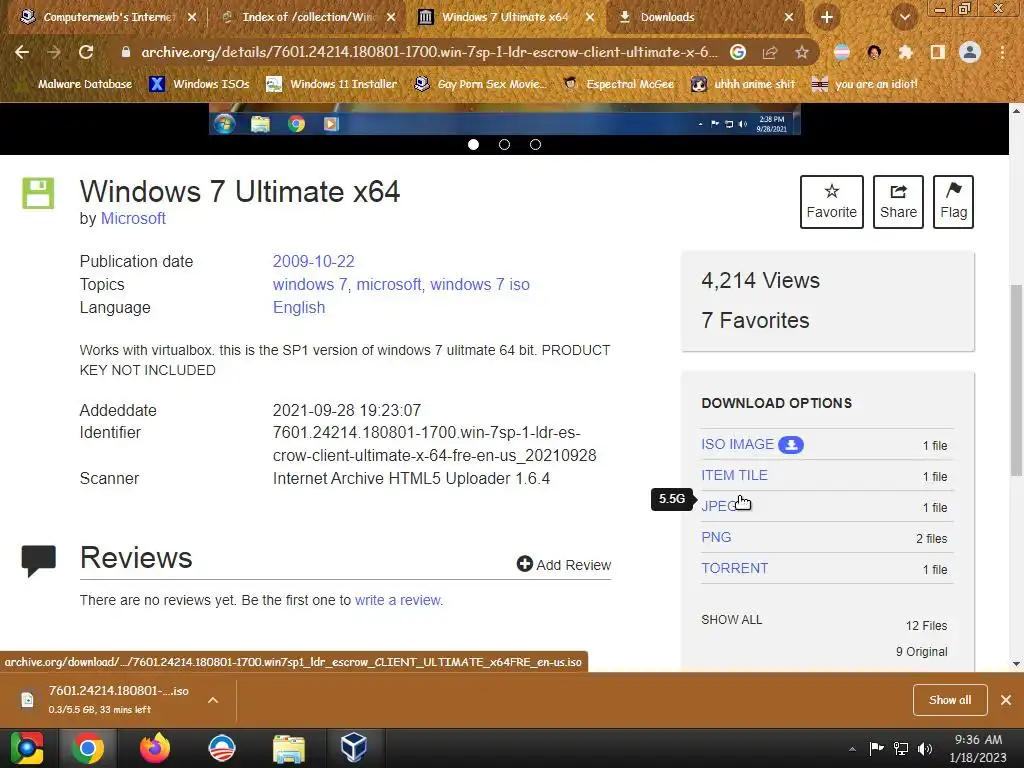Open the network tray icon
Image resolution: width=1024 pixels, height=768 pixels.
click(x=901, y=749)
